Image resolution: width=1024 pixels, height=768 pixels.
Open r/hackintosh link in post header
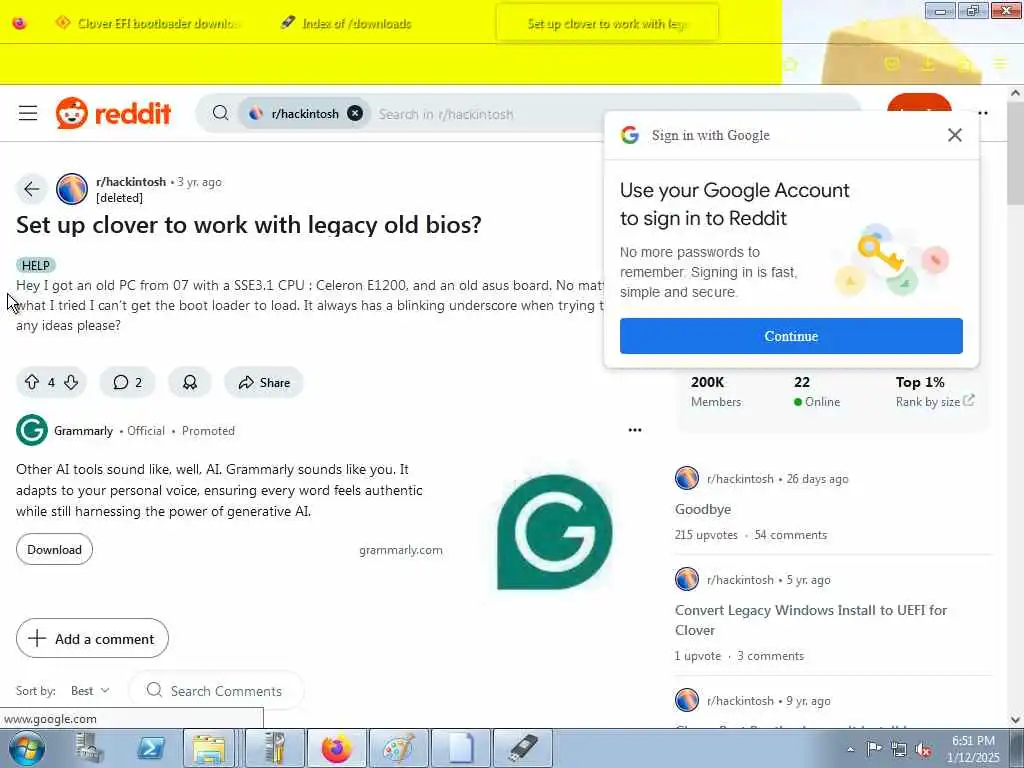click(x=131, y=182)
